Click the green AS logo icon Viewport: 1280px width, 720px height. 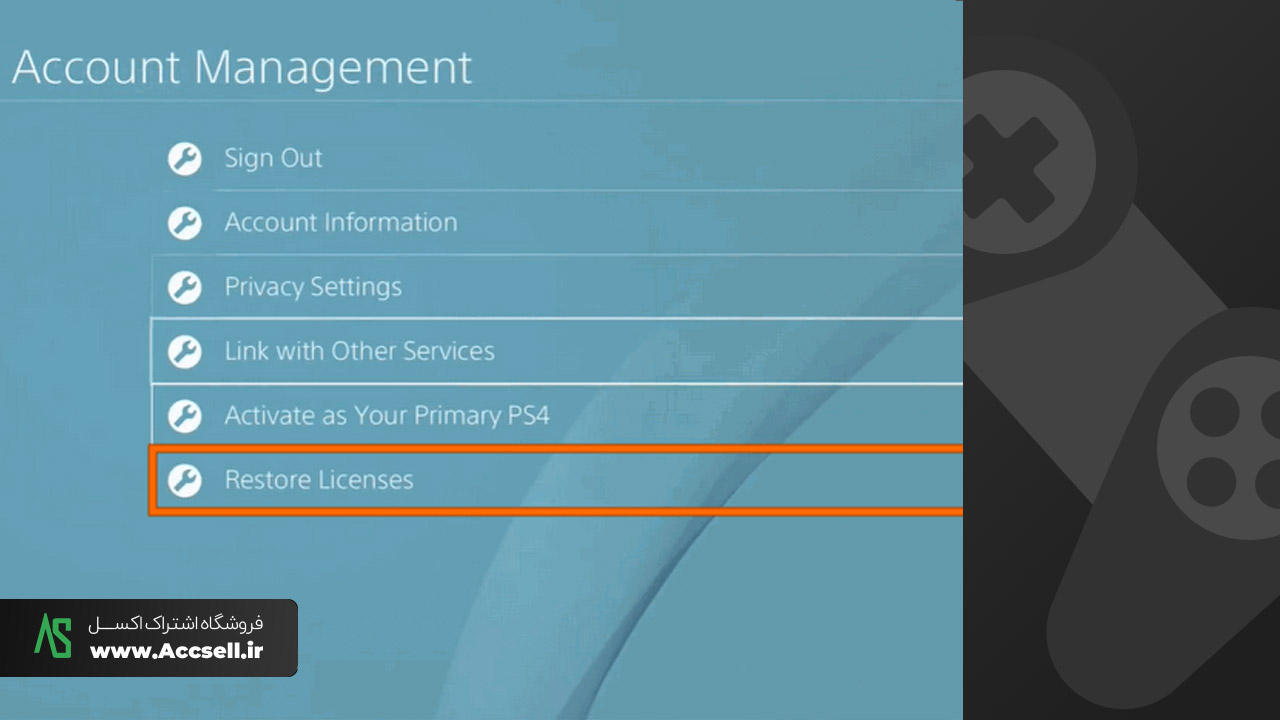[53, 636]
